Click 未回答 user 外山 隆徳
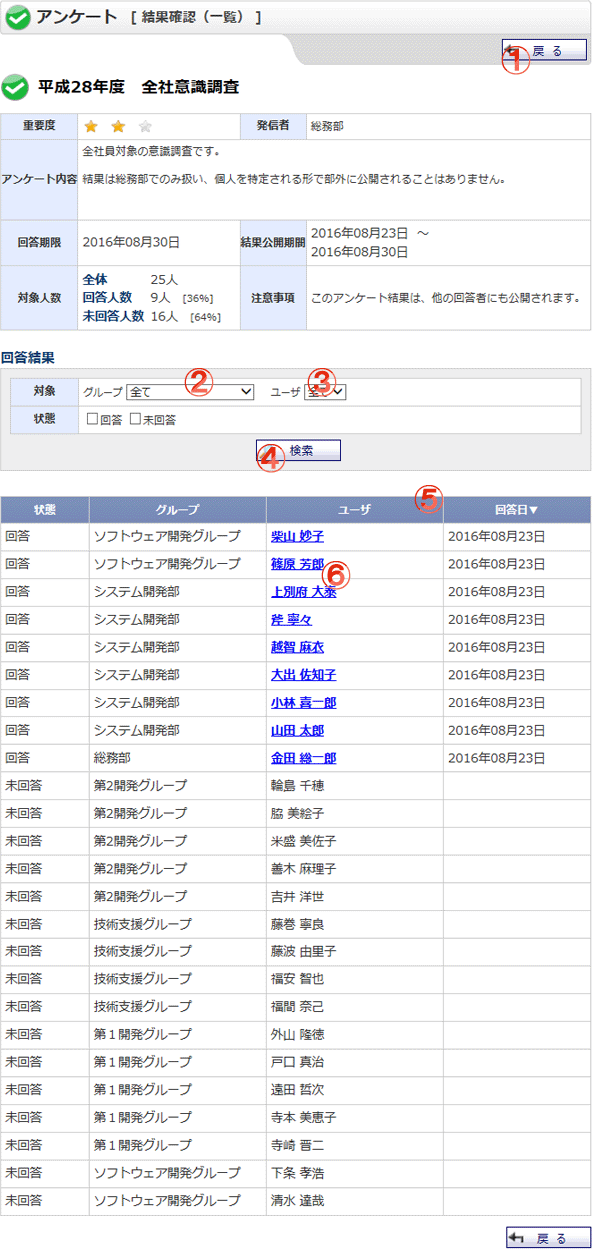 [x=297, y=1035]
